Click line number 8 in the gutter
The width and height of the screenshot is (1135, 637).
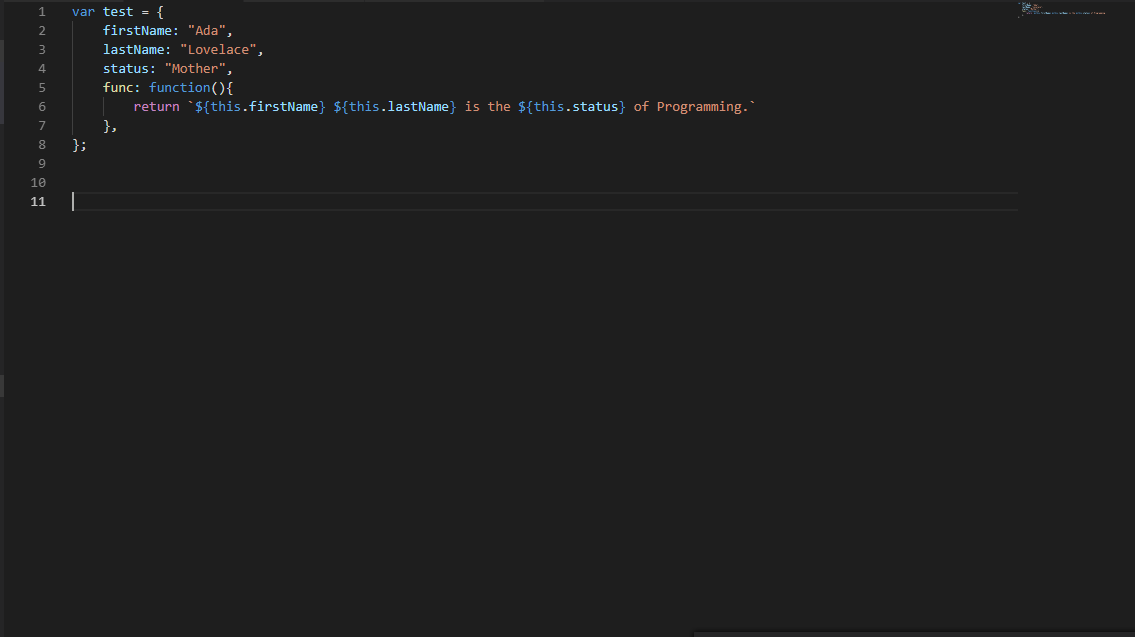click(41, 144)
